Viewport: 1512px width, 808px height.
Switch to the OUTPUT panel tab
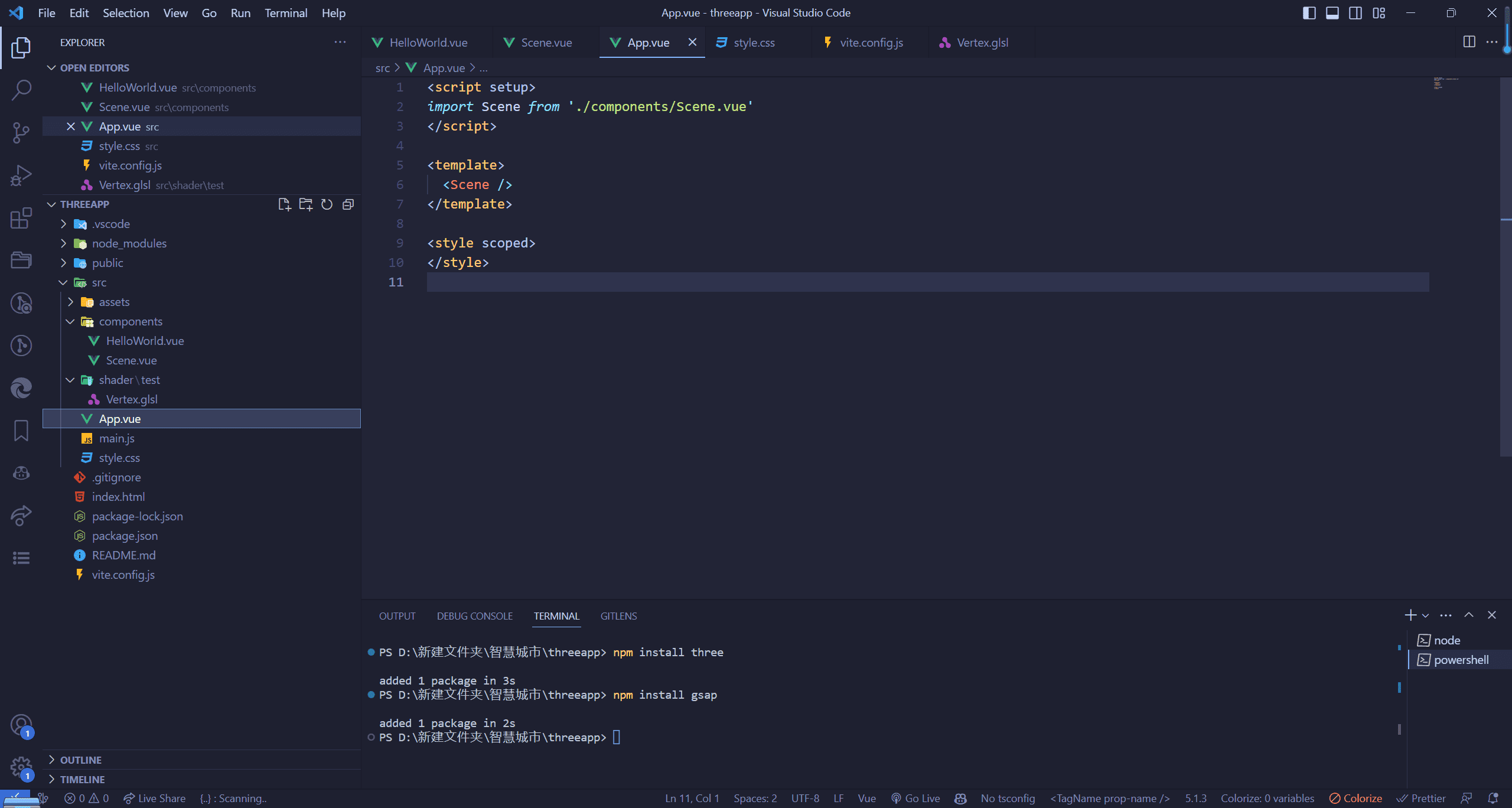pos(397,616)
